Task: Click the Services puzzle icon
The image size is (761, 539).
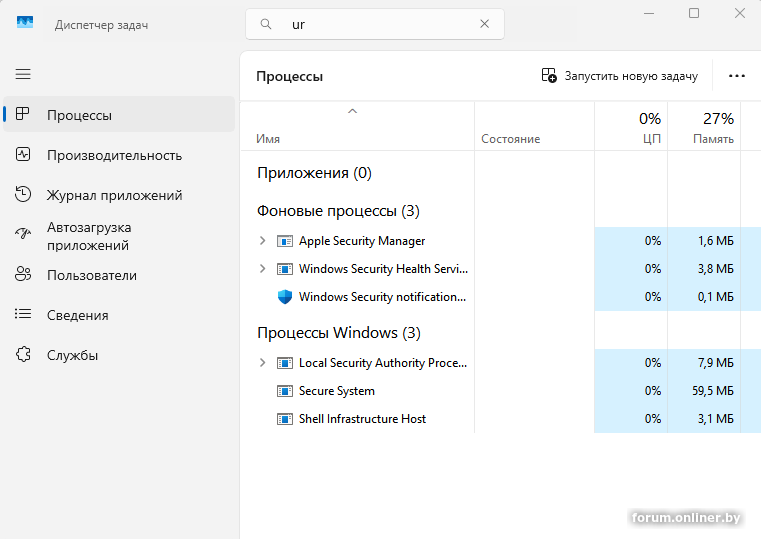Action: (24, 355)
